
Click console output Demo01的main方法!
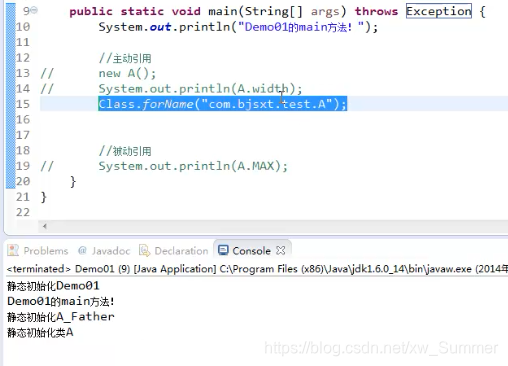(x=61, y=301)
